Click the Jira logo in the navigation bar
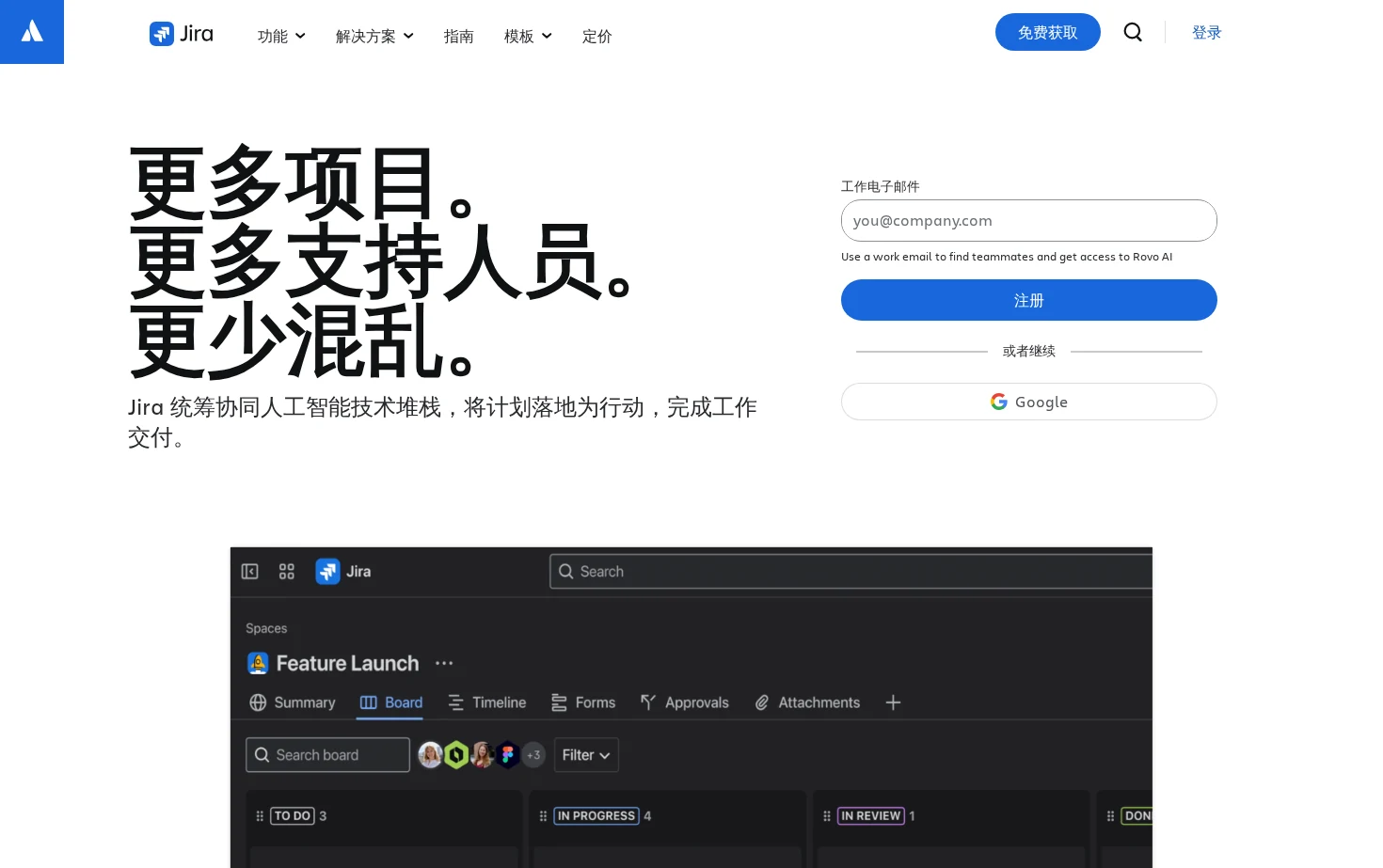Viewport: 1383px width, 868px height. coord(182,34)
